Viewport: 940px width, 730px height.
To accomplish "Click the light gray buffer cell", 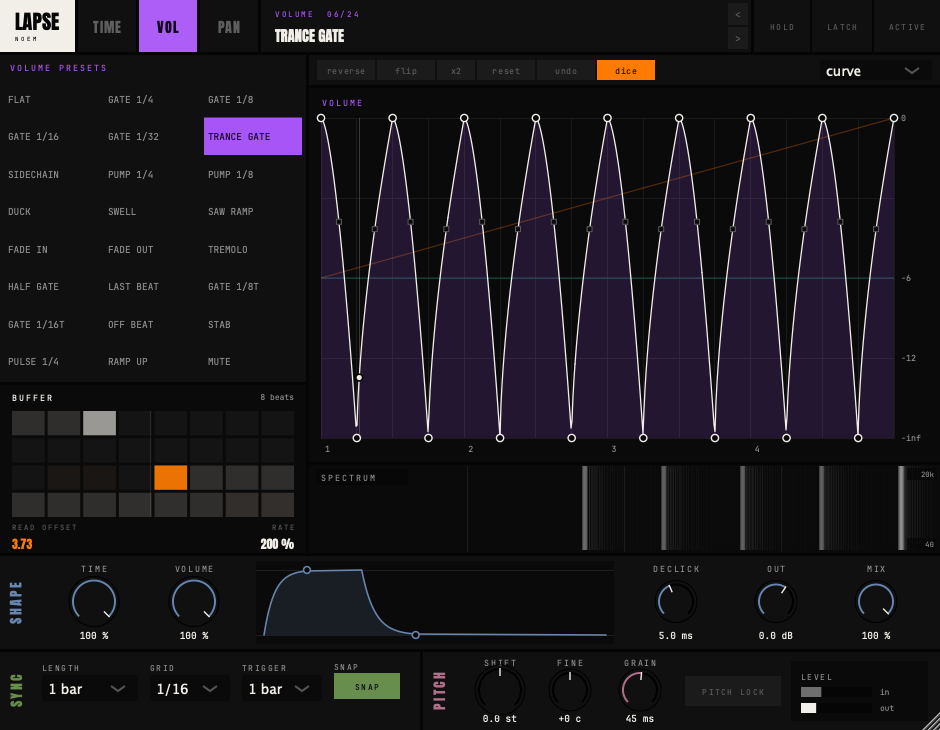I will (x=100, y=423).
